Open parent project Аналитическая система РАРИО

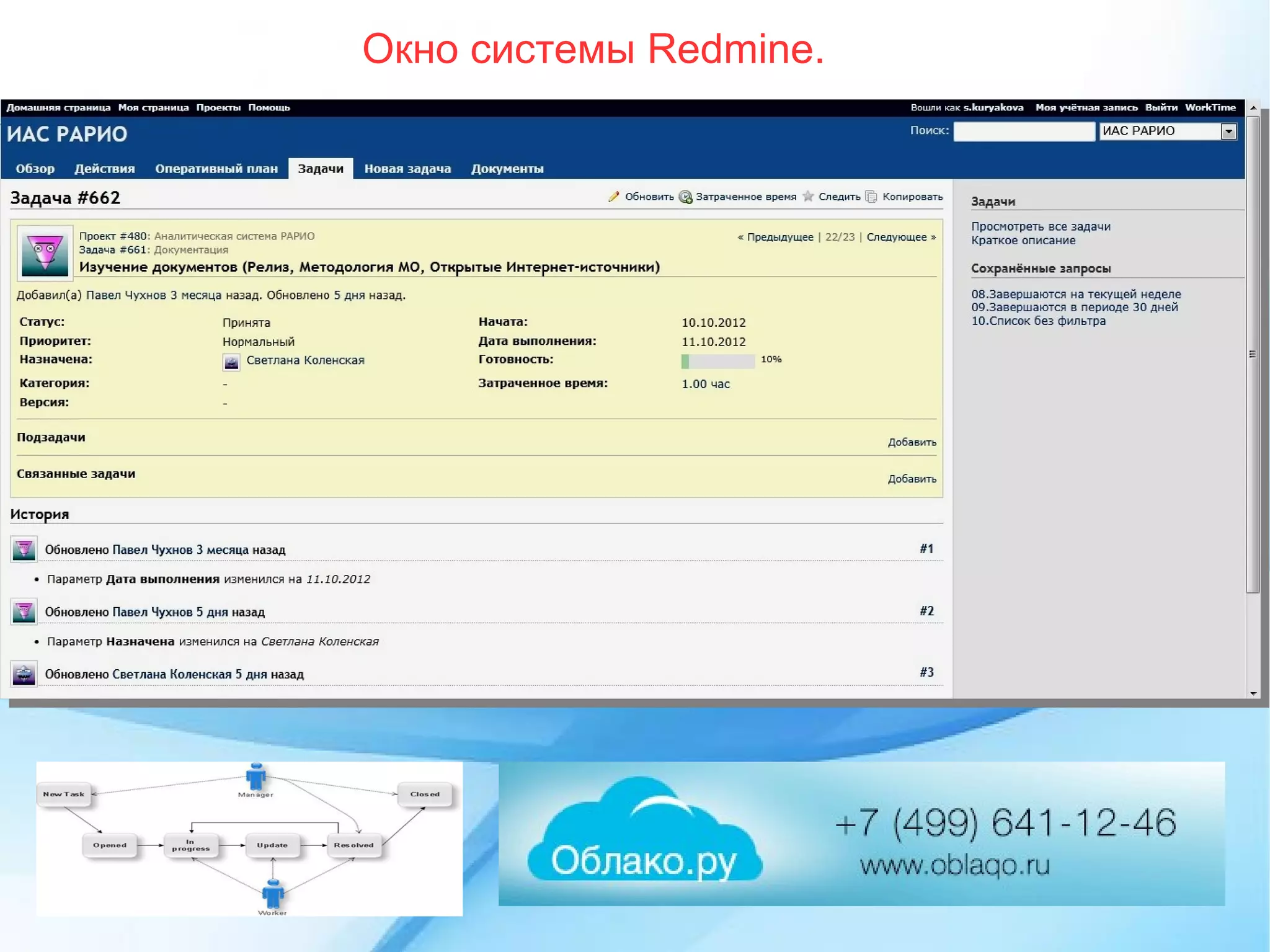click(x=234, y=236)
